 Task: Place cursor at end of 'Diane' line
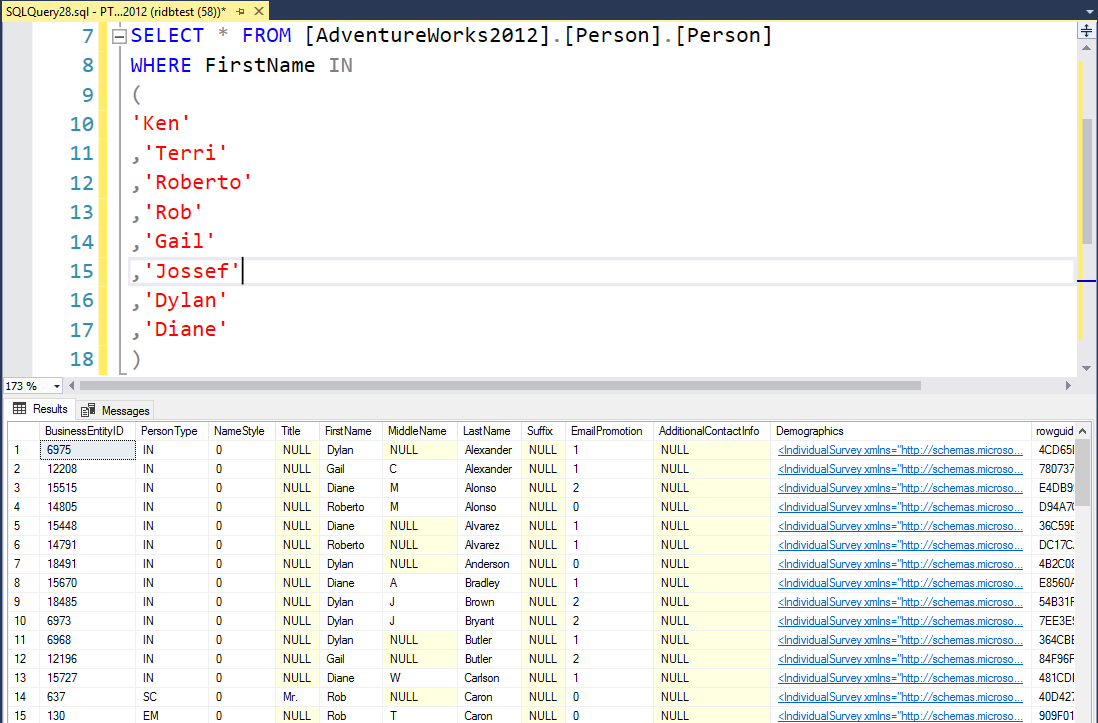pos(229,329)
